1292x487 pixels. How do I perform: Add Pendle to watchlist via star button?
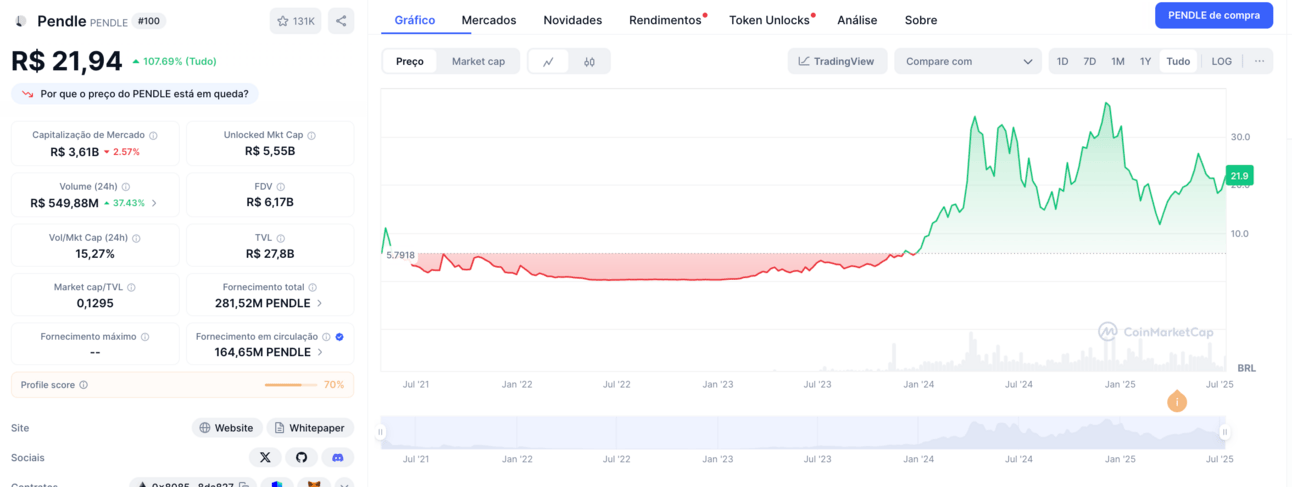[295, 21]
